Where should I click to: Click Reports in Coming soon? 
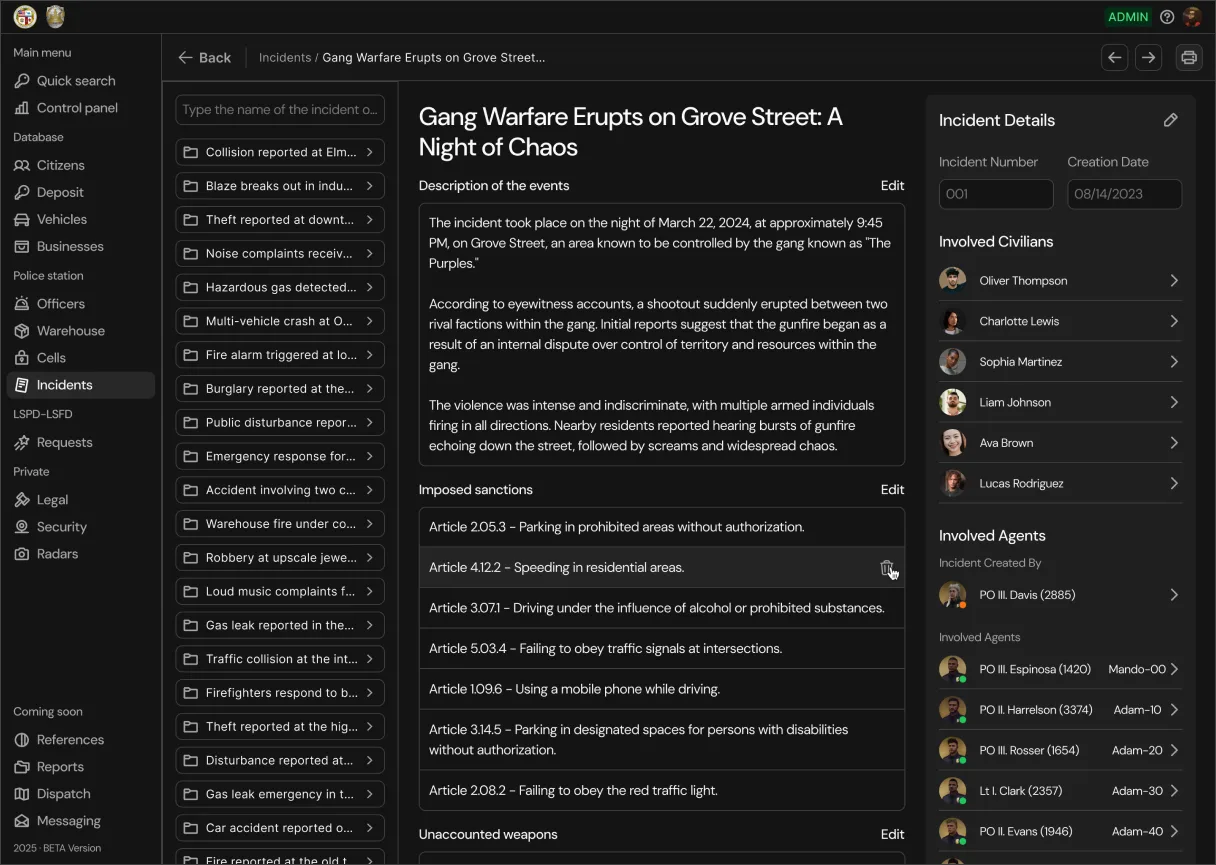(x=80, y=767)
